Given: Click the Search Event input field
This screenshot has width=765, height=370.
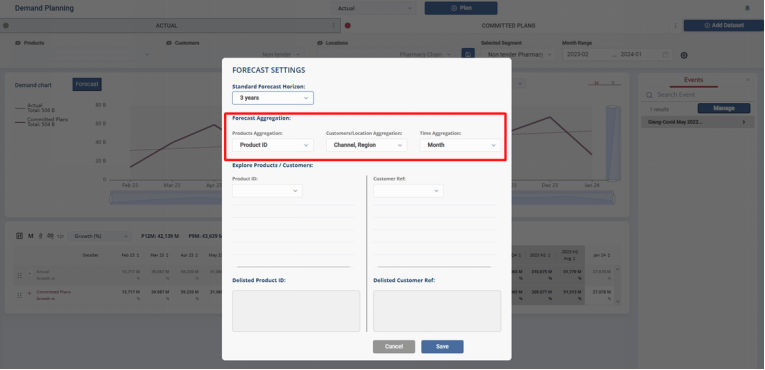Looking at the screenshot, I should (697, 95).
